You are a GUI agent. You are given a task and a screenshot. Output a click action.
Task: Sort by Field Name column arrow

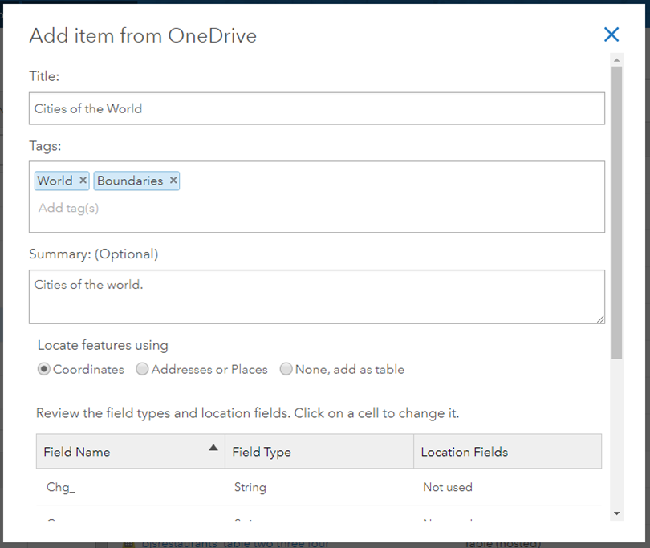(213, 449)
